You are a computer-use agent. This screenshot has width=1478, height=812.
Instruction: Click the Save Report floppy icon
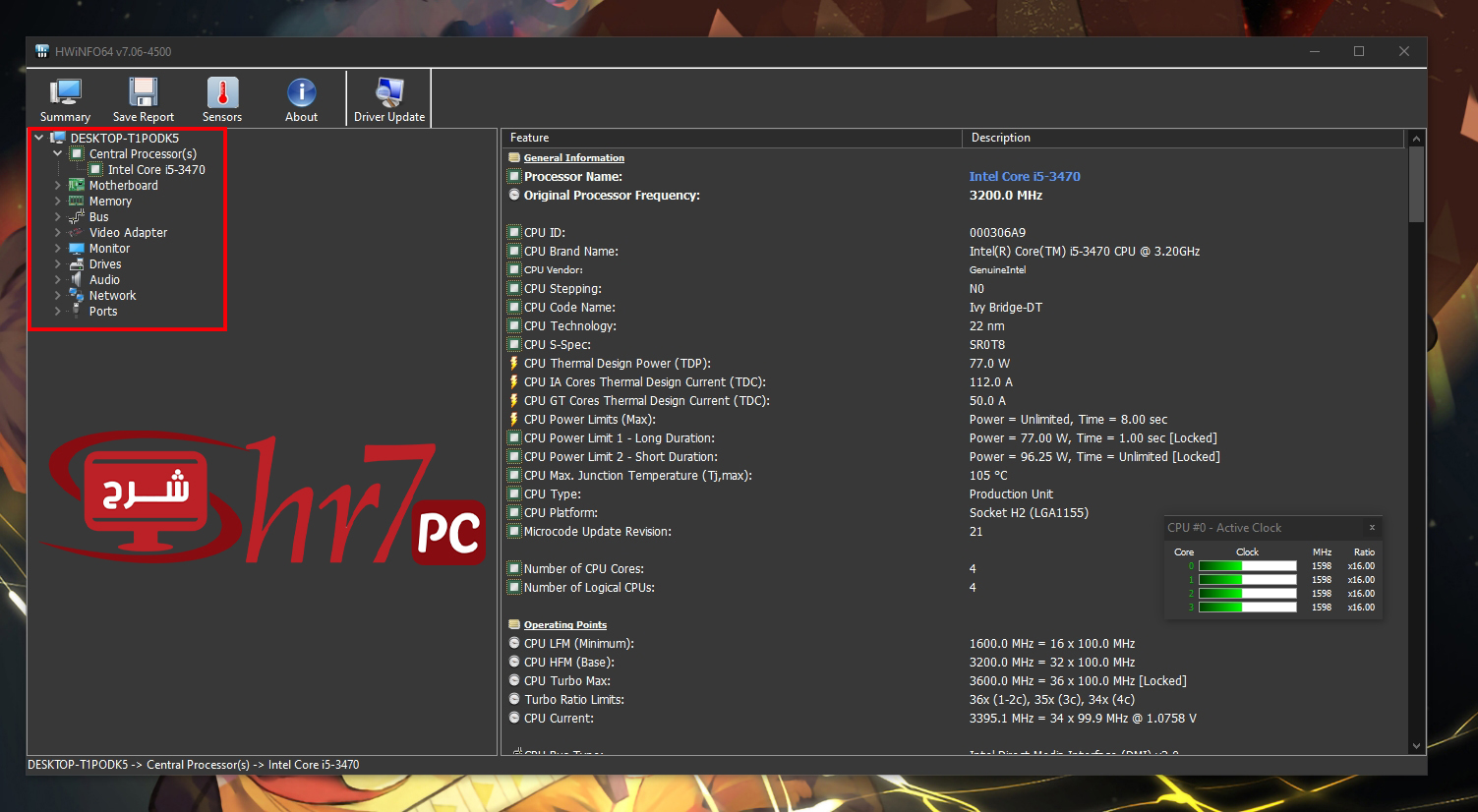tap(144, 92)
